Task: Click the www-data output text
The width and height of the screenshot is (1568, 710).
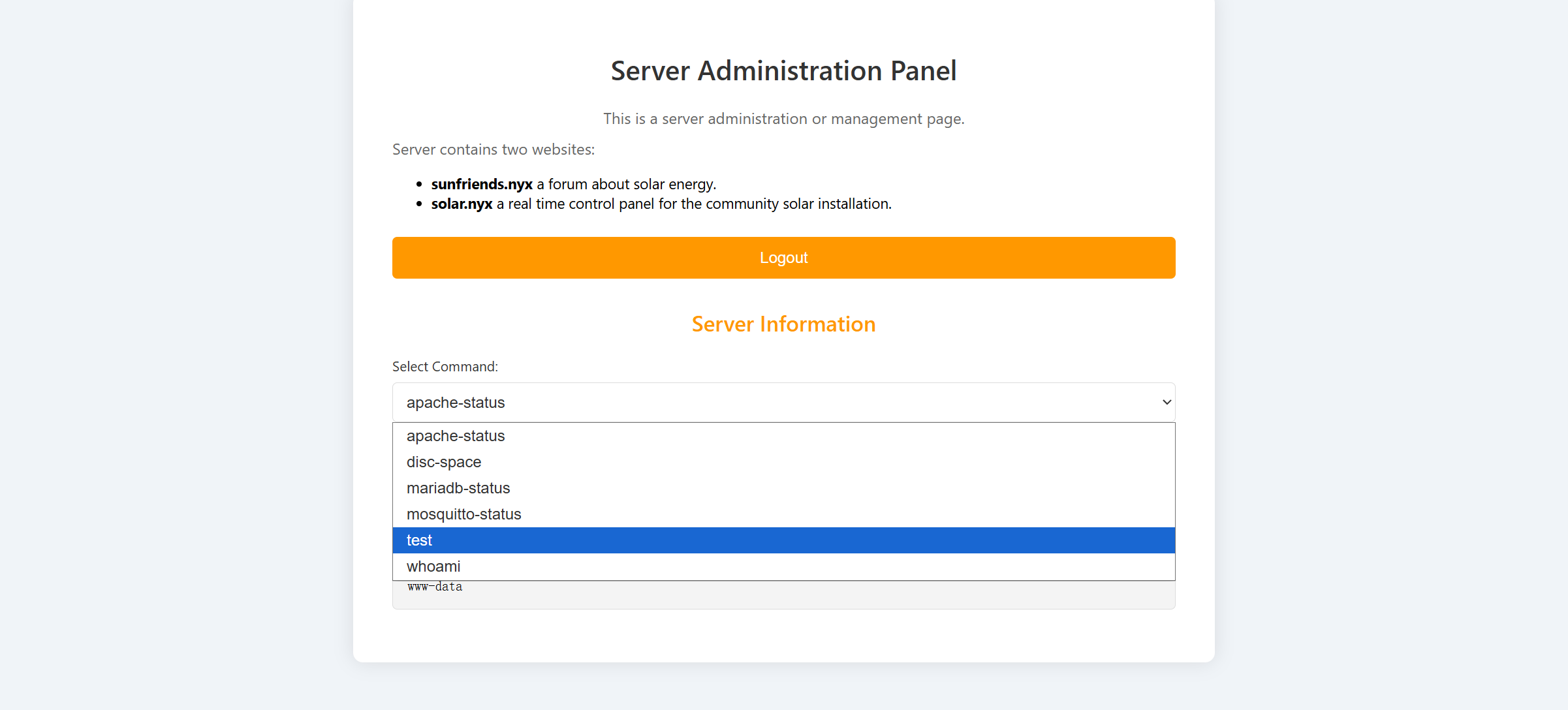Action: [435, 587]
